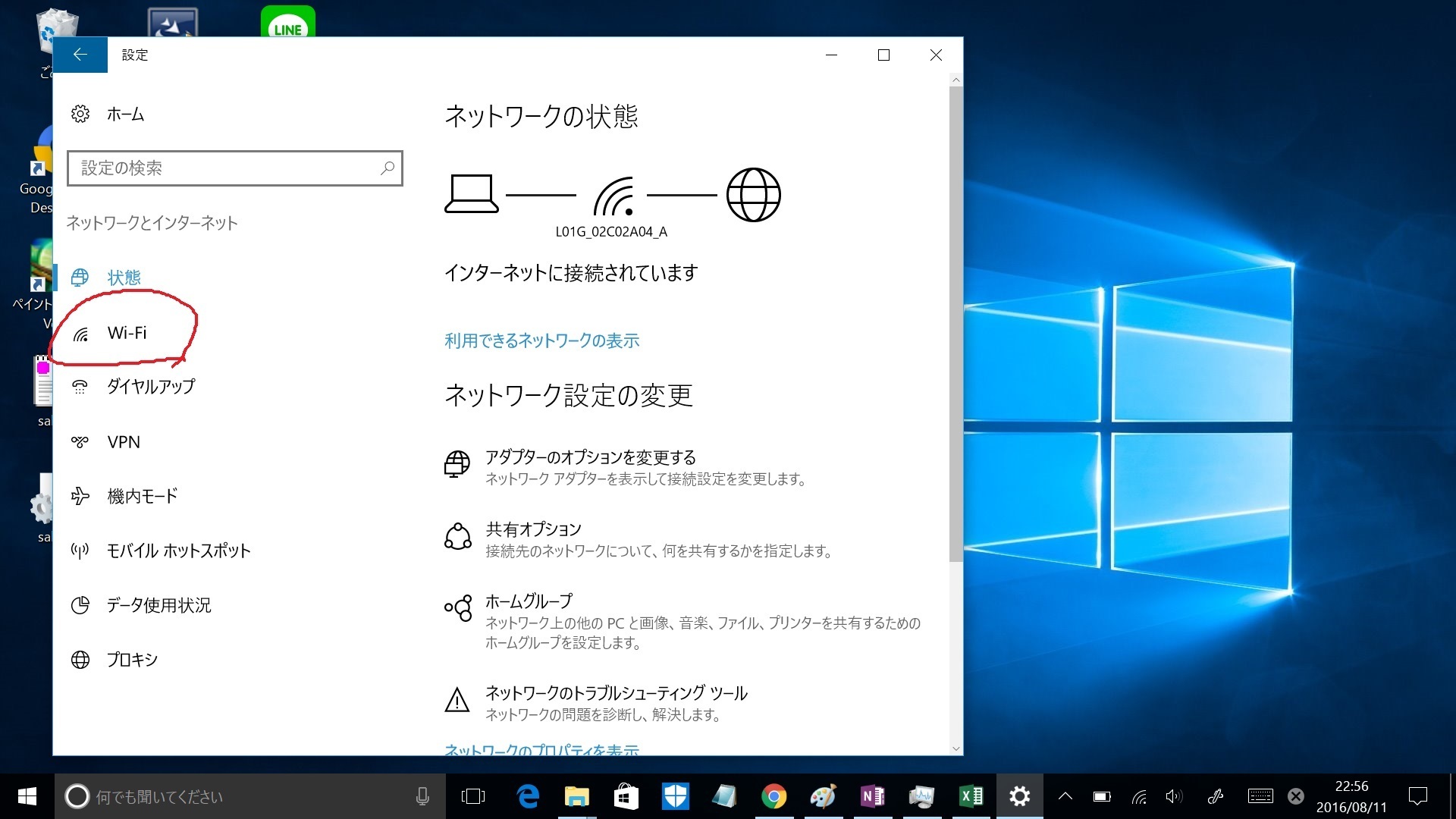Click the Settings window vertical scrollbar
Viewport: 1456px width, 819px height.
955,325
